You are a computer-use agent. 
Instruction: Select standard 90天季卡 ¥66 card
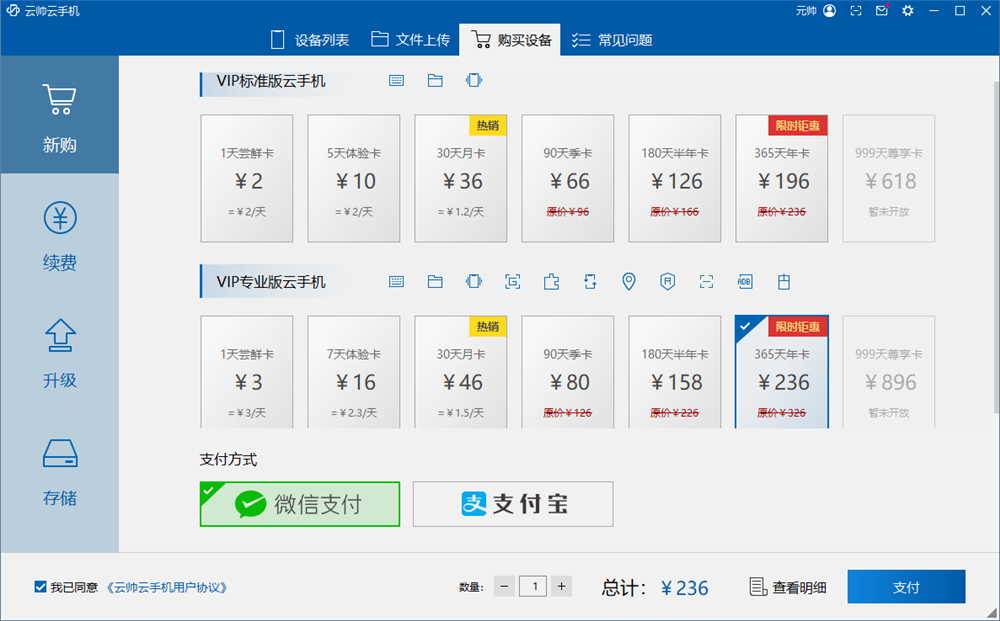click(568, 179)
